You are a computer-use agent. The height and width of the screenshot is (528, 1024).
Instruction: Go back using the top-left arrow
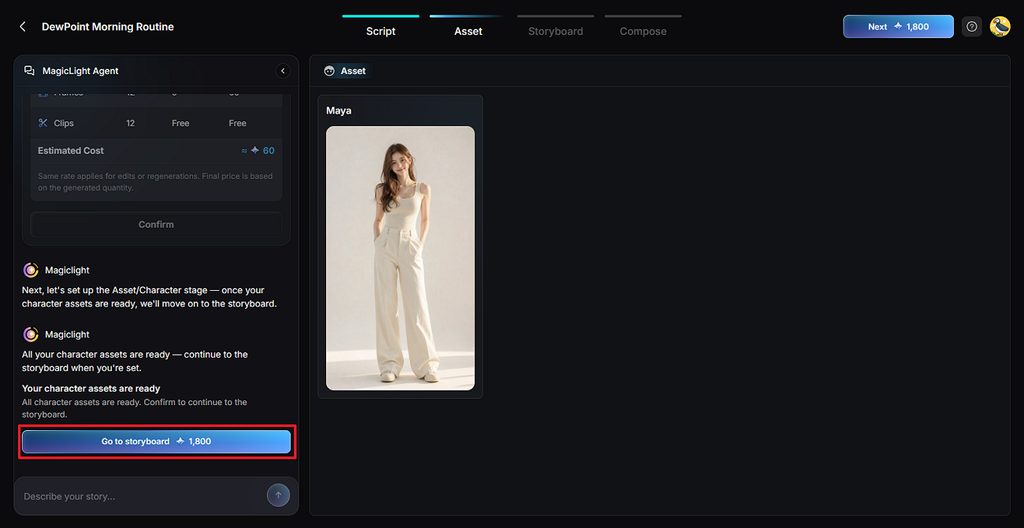coord(23,27)
